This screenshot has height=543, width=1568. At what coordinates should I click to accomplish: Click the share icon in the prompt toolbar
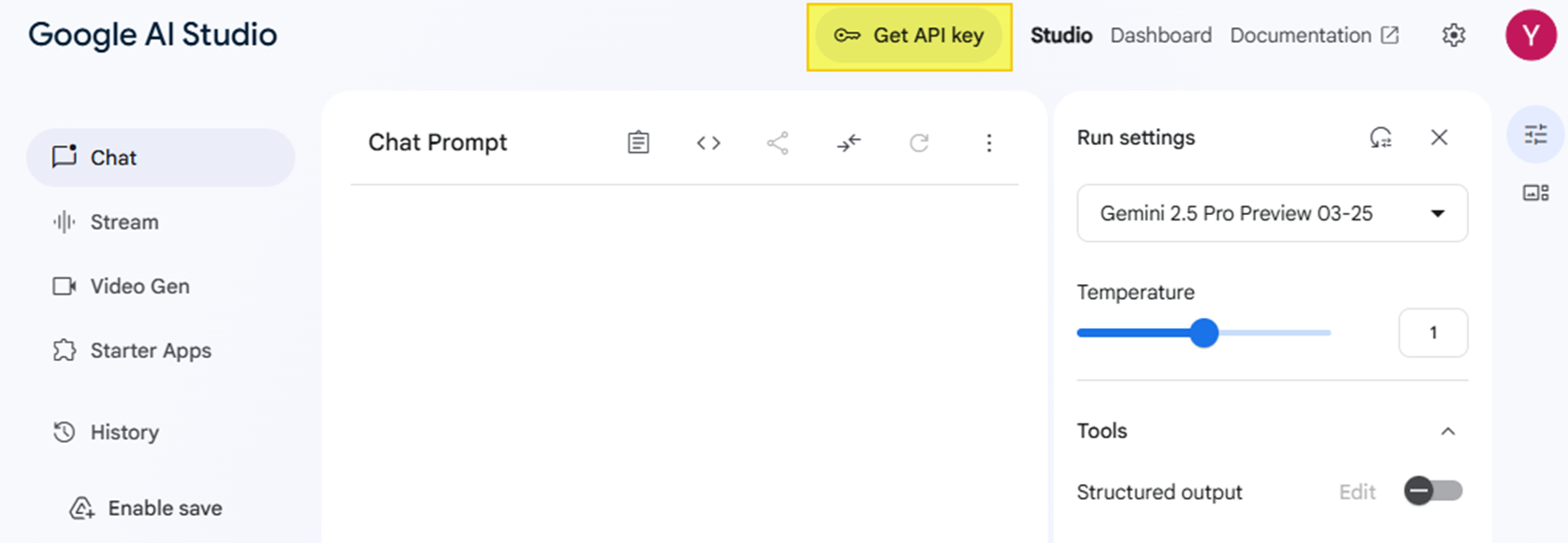point(778,143)
